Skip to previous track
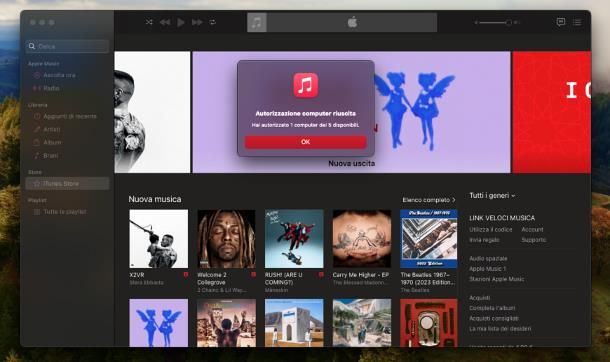The image size is (610, 362). 165,22
